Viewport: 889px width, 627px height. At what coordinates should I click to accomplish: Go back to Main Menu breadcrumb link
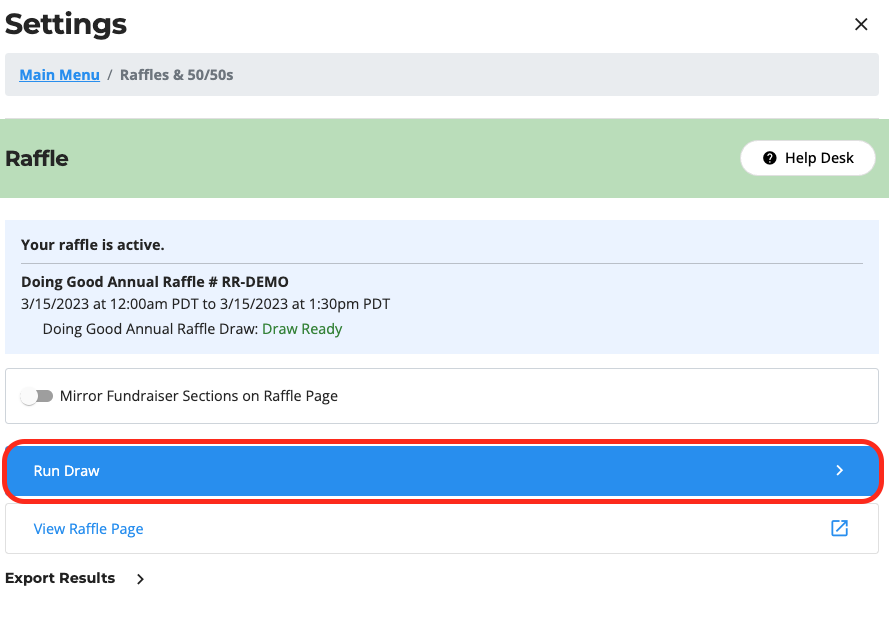coord(59,75)
